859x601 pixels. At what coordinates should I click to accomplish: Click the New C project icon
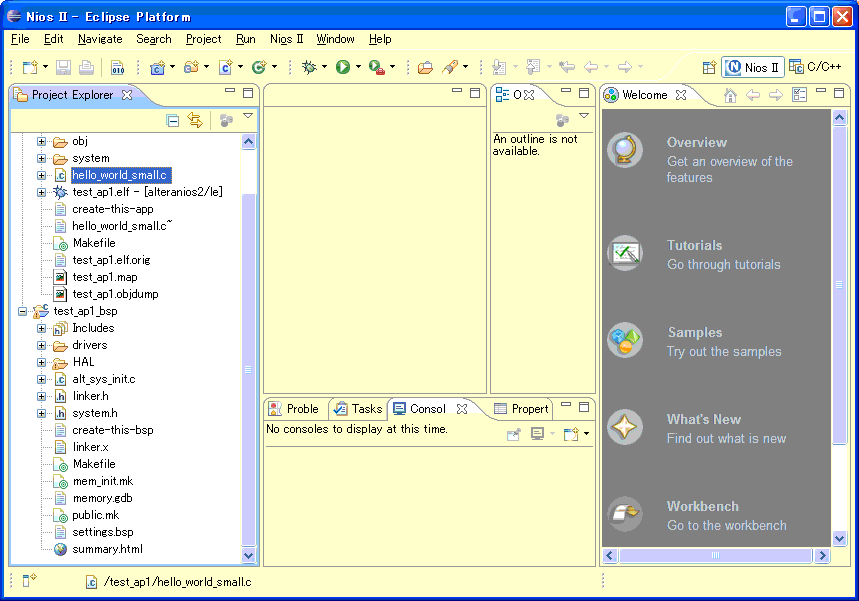(158, 67)
